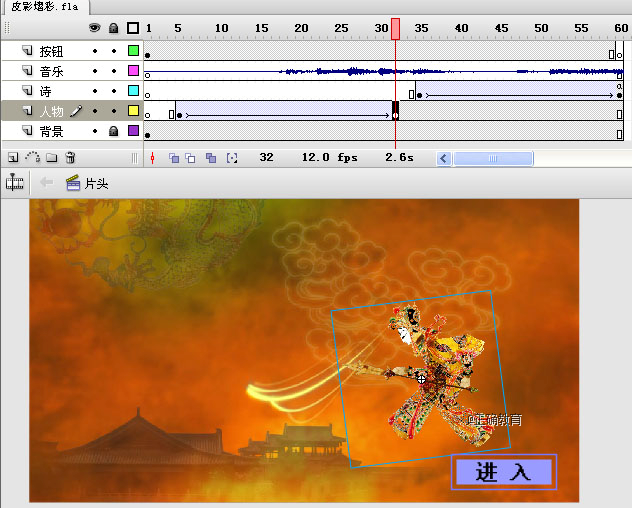
Task: Select the shadow puppet figure on stage
Action: pos(421,379)
